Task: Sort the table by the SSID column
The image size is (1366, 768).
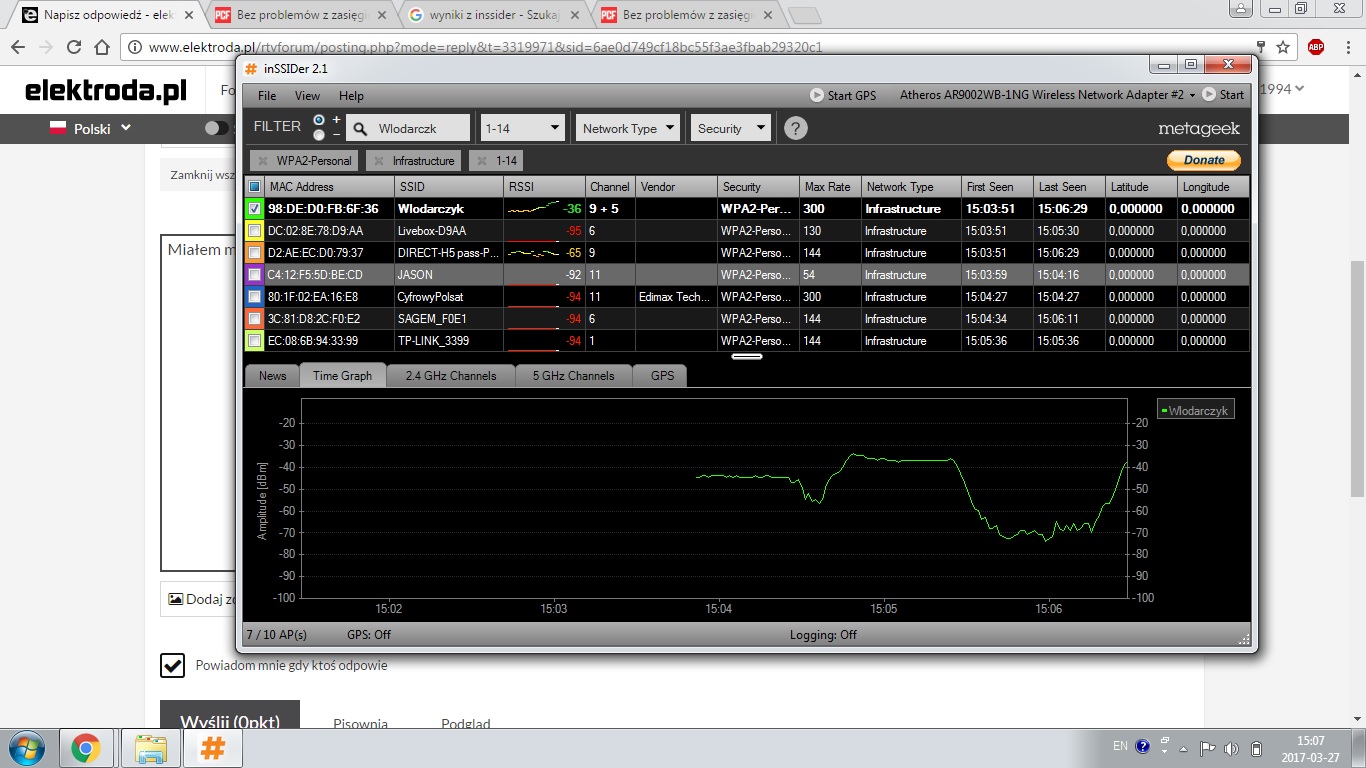Action: click(x=450, y=187)
